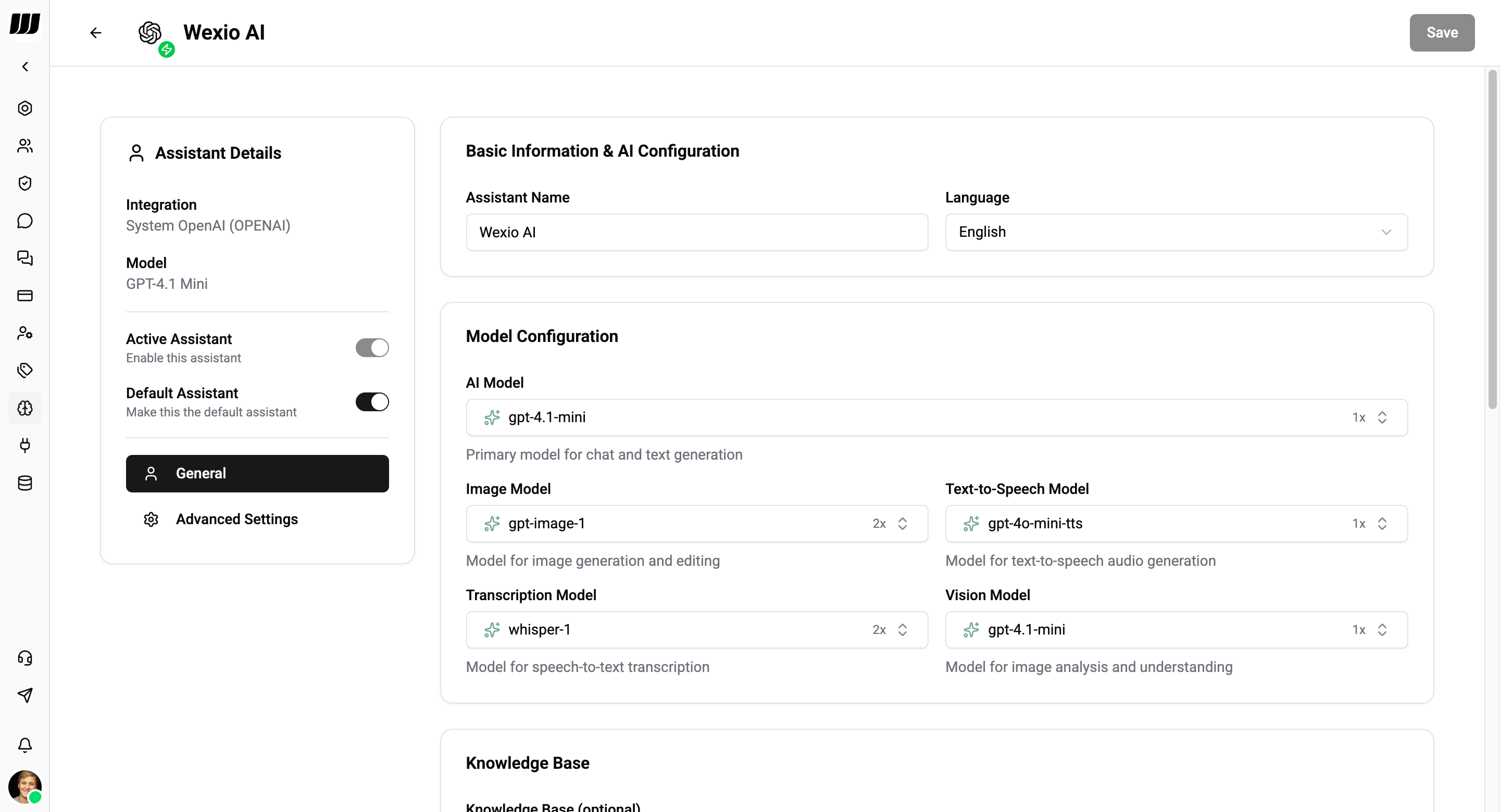The width and height of the screenshot is (1500, 812).
Task: Open the tag section in sidebar
Action: 25,370
